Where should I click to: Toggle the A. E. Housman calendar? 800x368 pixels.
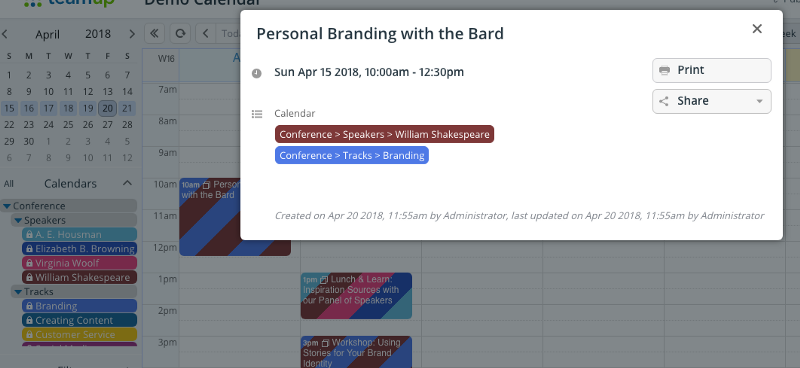(x=80, y=235)
